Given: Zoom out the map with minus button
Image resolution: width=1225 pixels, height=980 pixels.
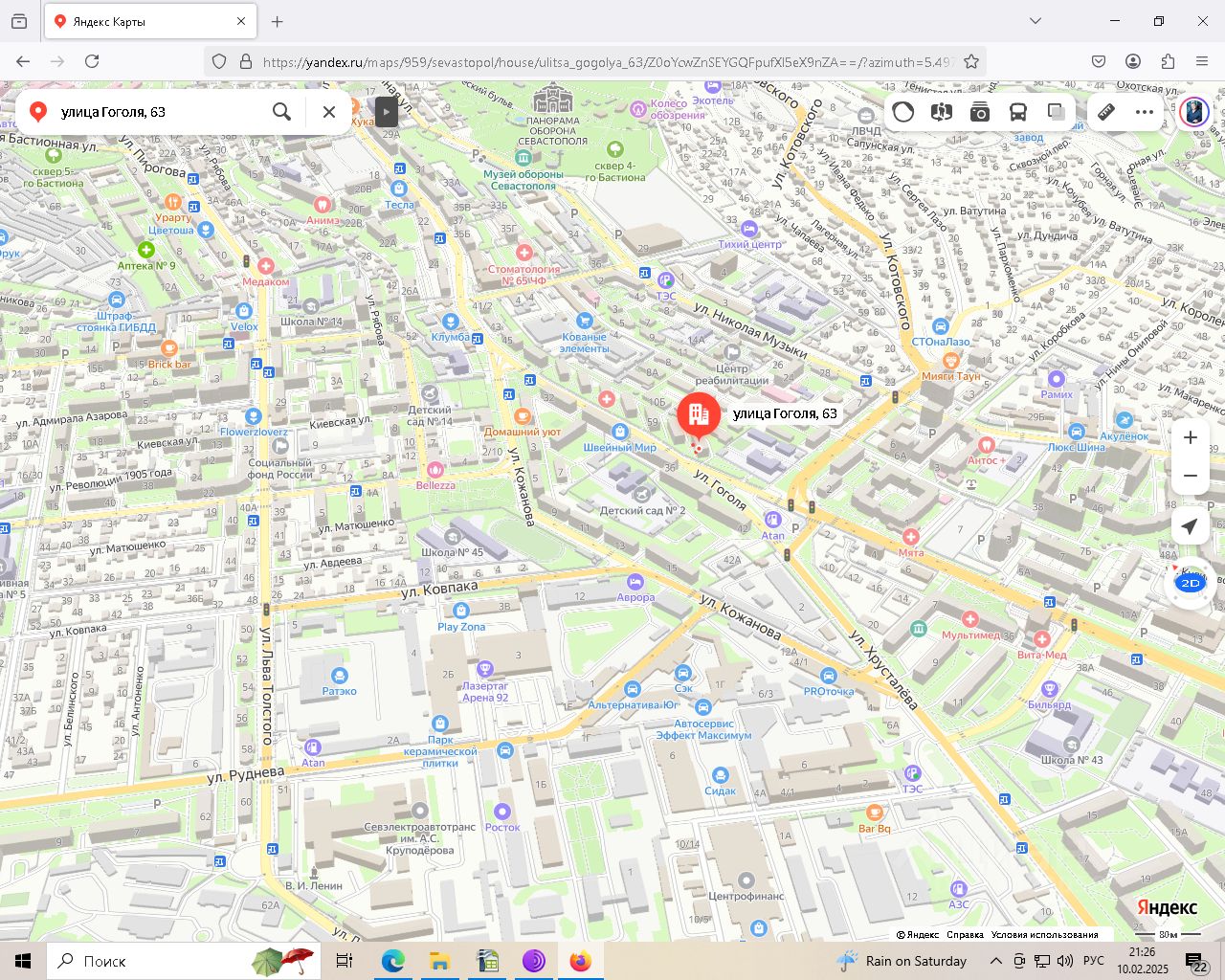Looking at the screenshot, I should click(x=1191, y=476).
